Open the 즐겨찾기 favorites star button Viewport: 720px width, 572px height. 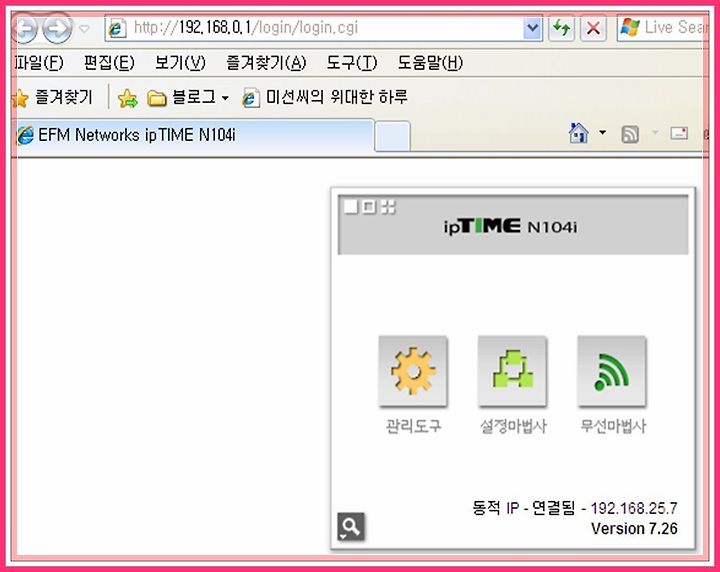point(52,97)
